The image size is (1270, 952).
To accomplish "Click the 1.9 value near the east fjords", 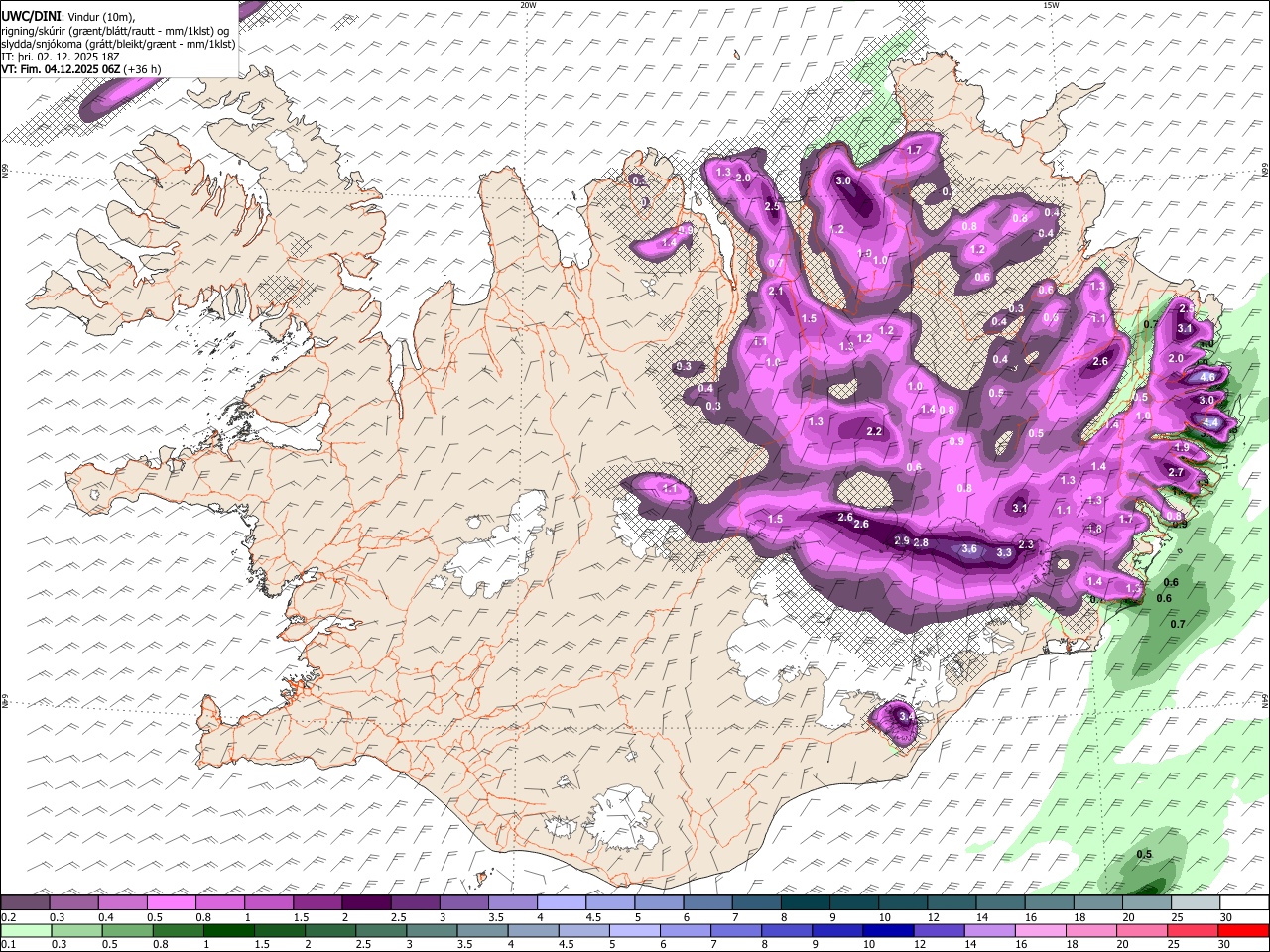I will click(1182, 447).
